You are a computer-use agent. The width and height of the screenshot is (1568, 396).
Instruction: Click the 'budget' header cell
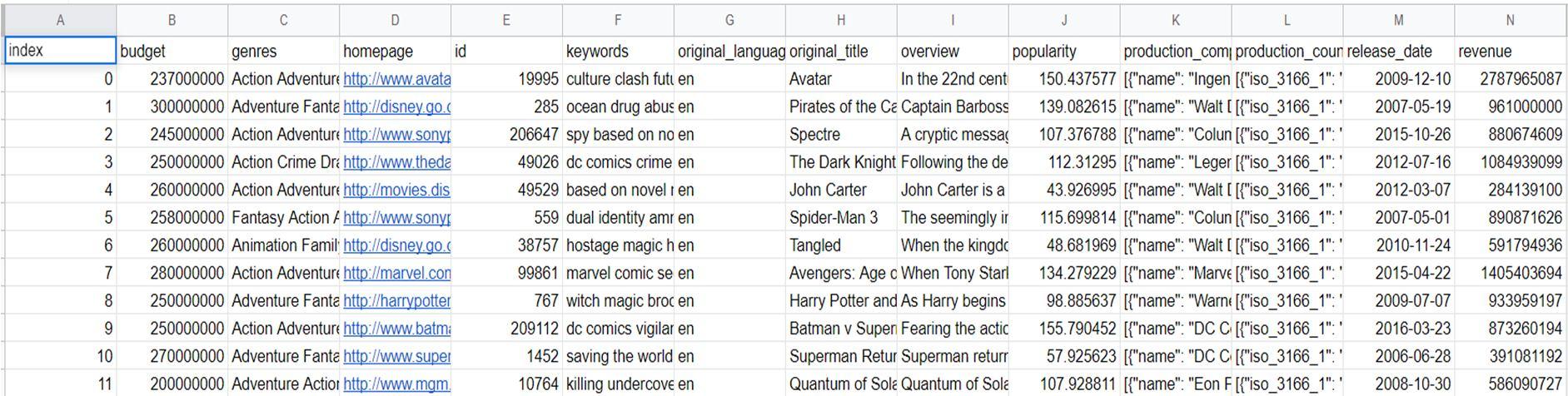pyautogui.click(x=172, y=51)
